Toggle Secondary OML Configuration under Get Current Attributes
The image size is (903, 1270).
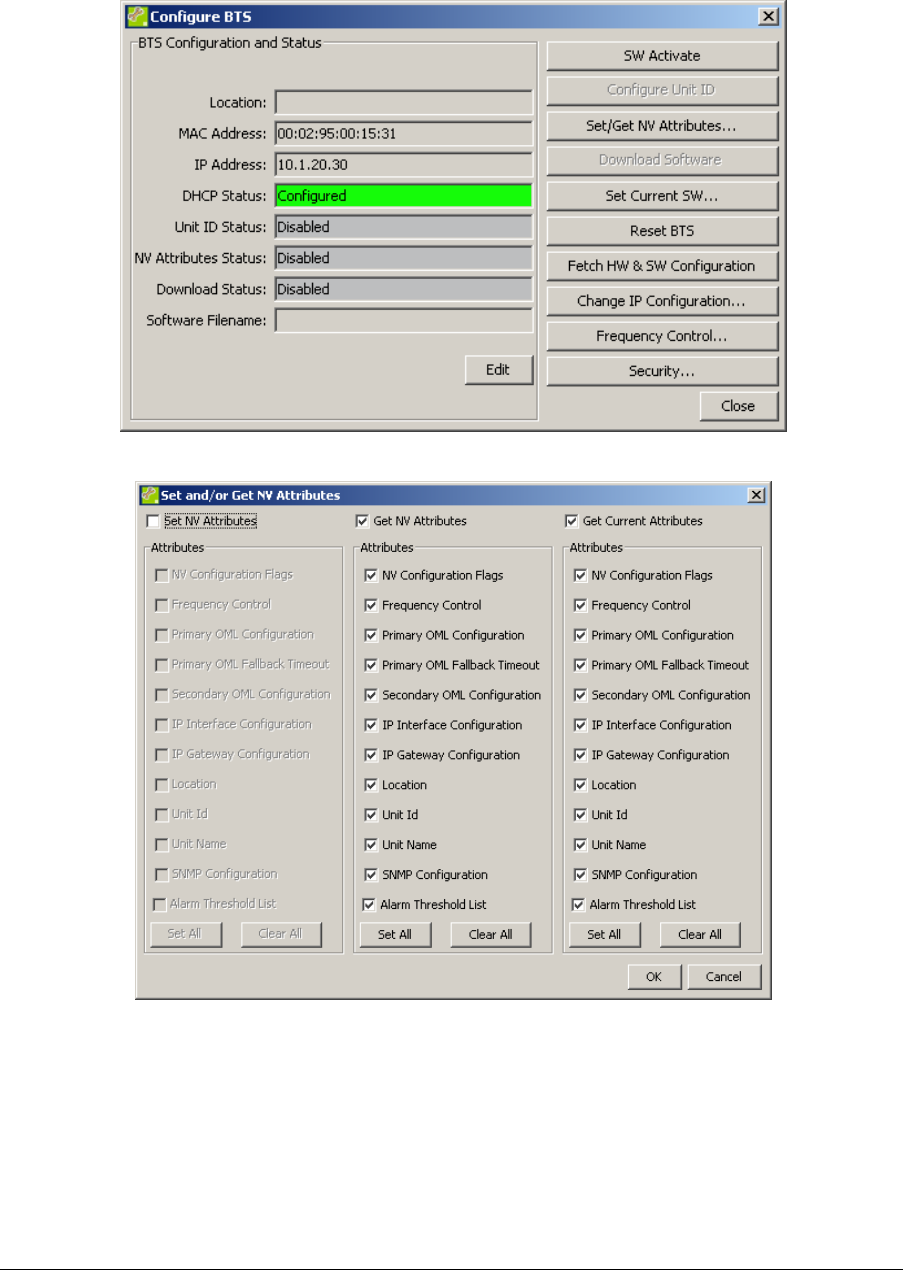click(580, 696)
